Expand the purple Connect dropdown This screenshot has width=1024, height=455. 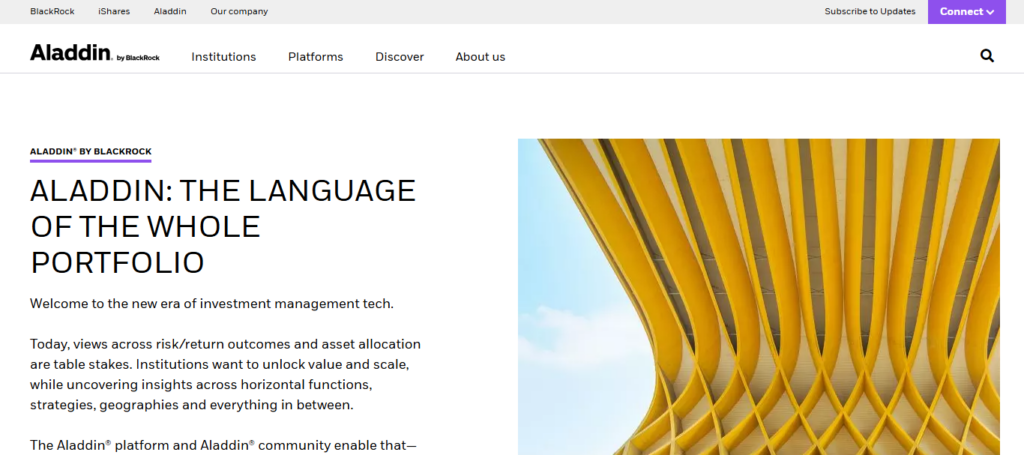(966, 12)
